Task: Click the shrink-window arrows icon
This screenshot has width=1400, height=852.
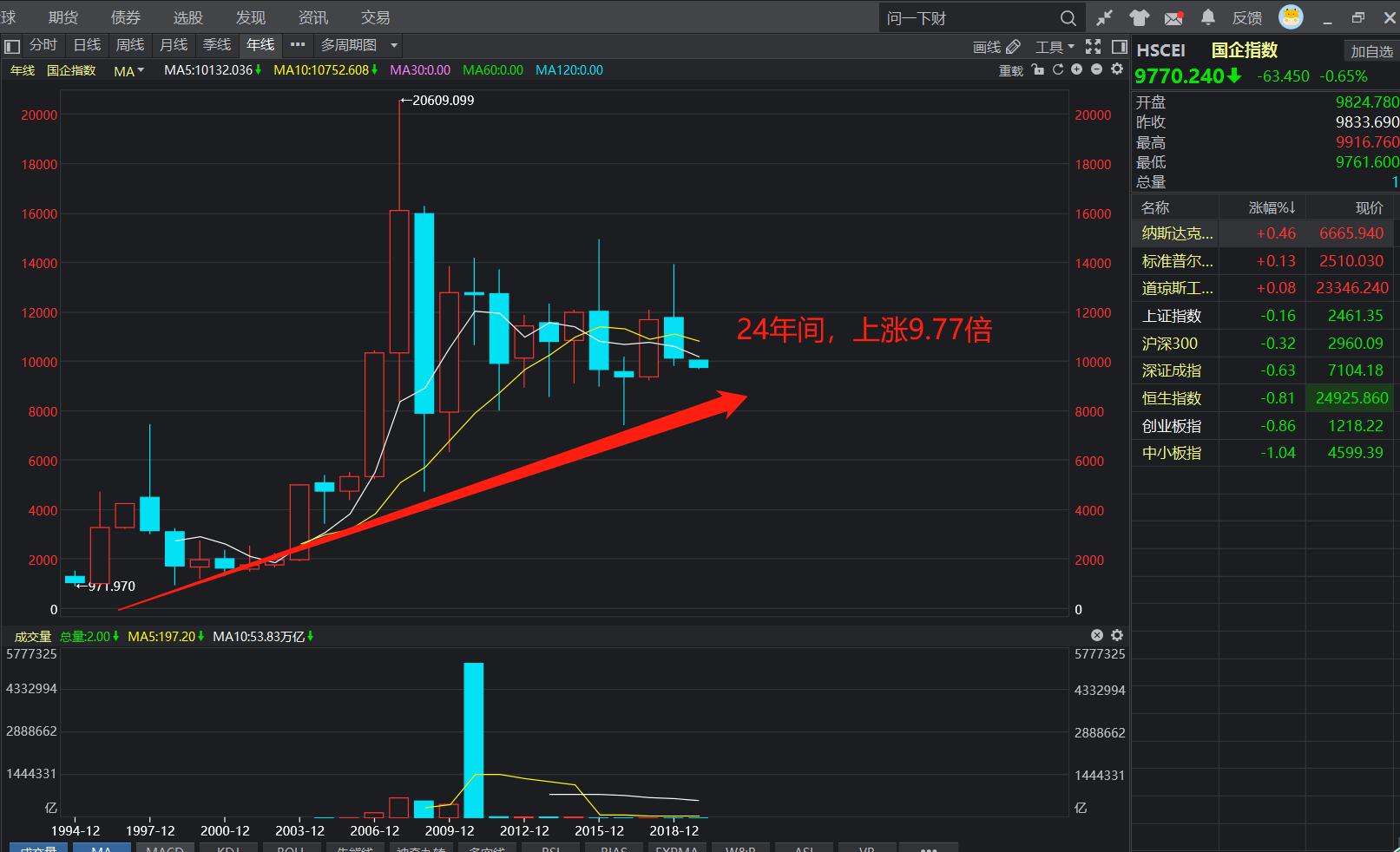Action: pos(1105,18)
